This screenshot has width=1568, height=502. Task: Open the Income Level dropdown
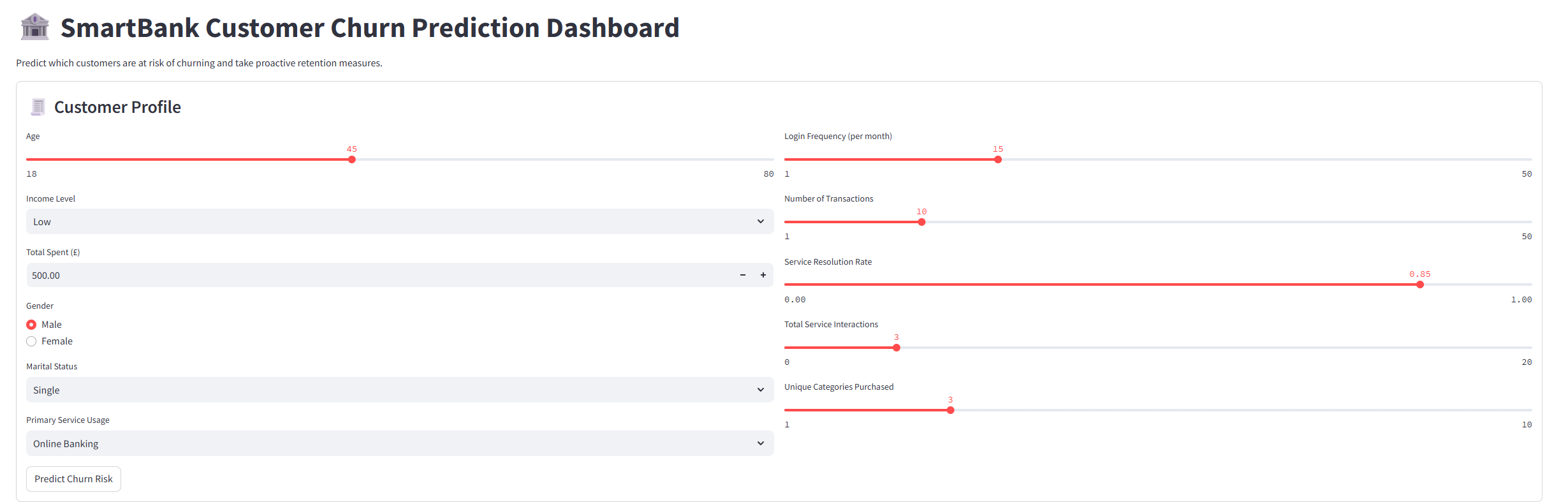(x=399, y=221)
